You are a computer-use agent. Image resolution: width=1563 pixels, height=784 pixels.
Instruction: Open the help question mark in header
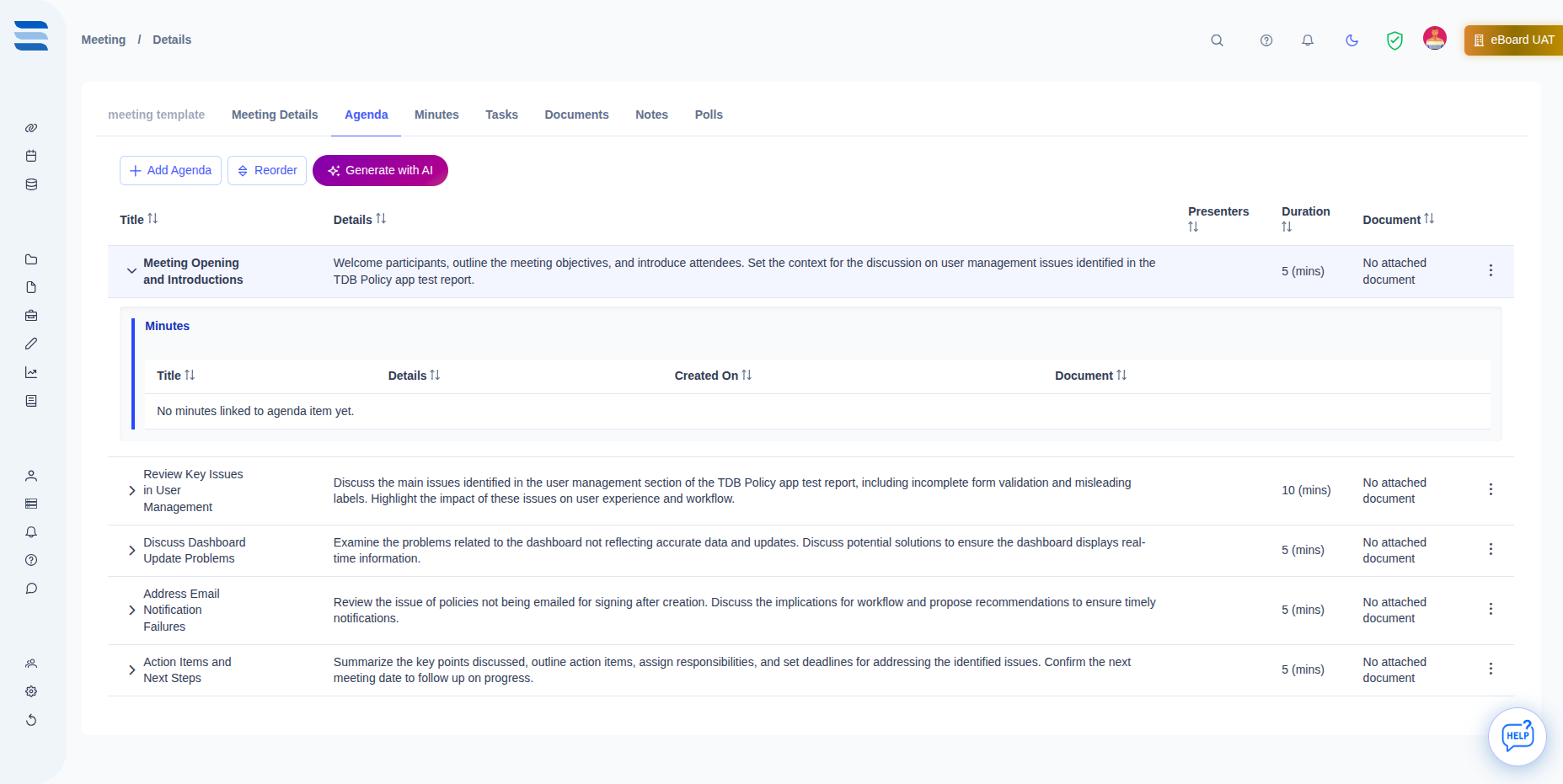pyautogui.click(x=1266, y=40)
